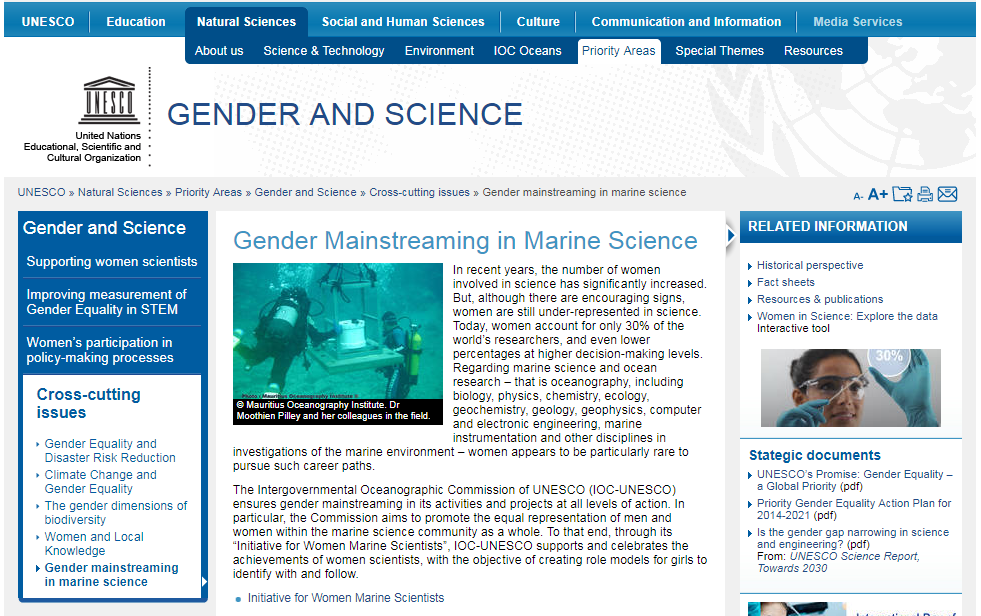This screenshot has width=981, height=616.
Task: Click Gender Mainstreaming in Marine Science heading
Action: [x=465, y=241]
